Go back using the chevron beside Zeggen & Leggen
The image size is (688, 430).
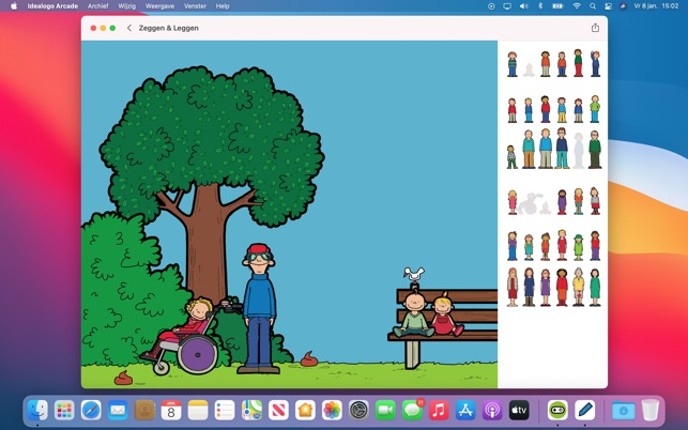(x=129, y=28)
